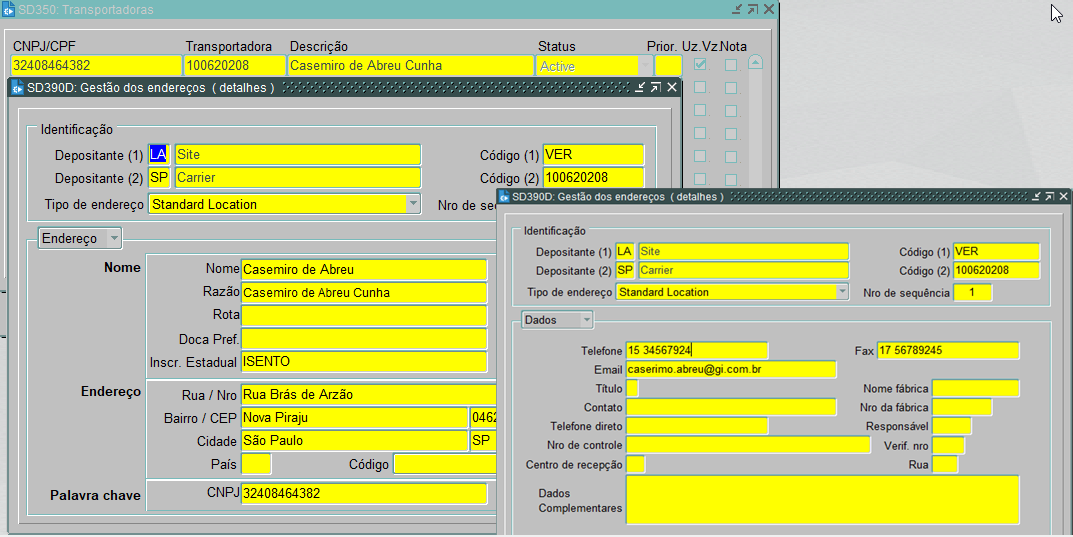
Task: Click Nome field with Casemiro de Abreu
Action: [x=364, y=270]
